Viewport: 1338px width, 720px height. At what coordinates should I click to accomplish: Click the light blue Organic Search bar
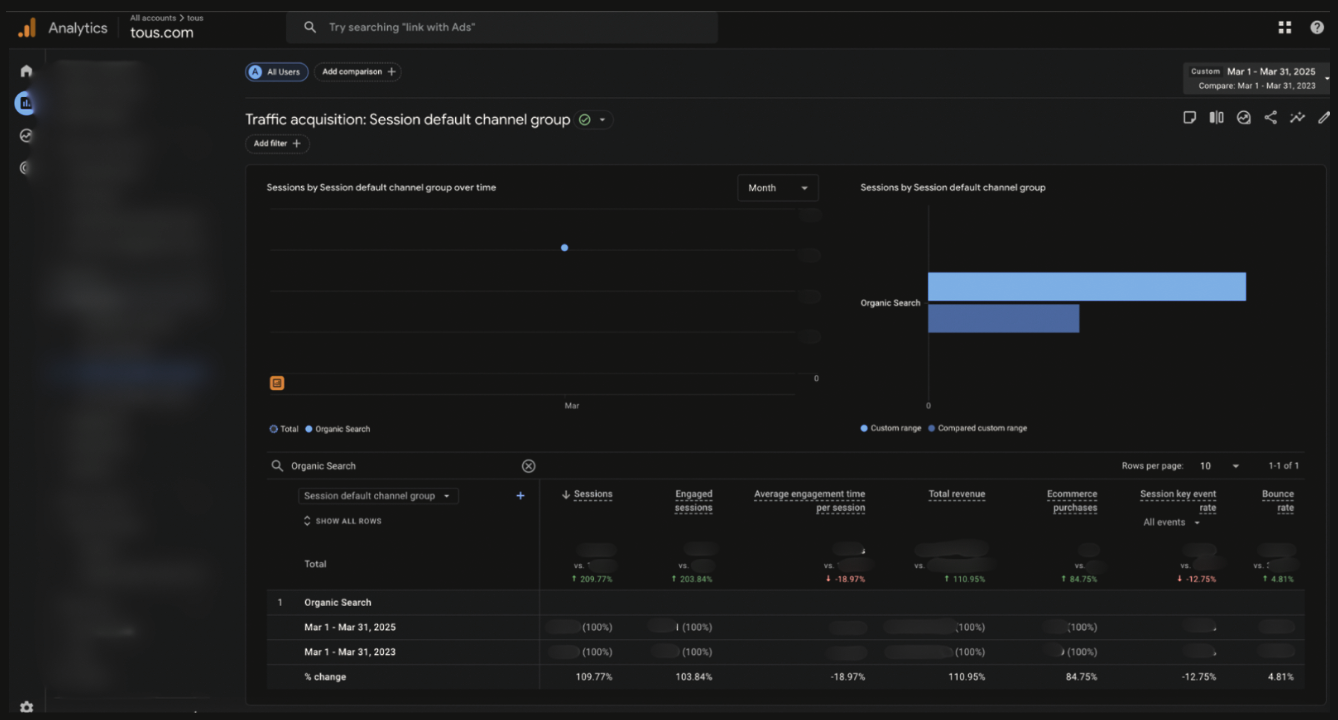tap(1087, 286)
